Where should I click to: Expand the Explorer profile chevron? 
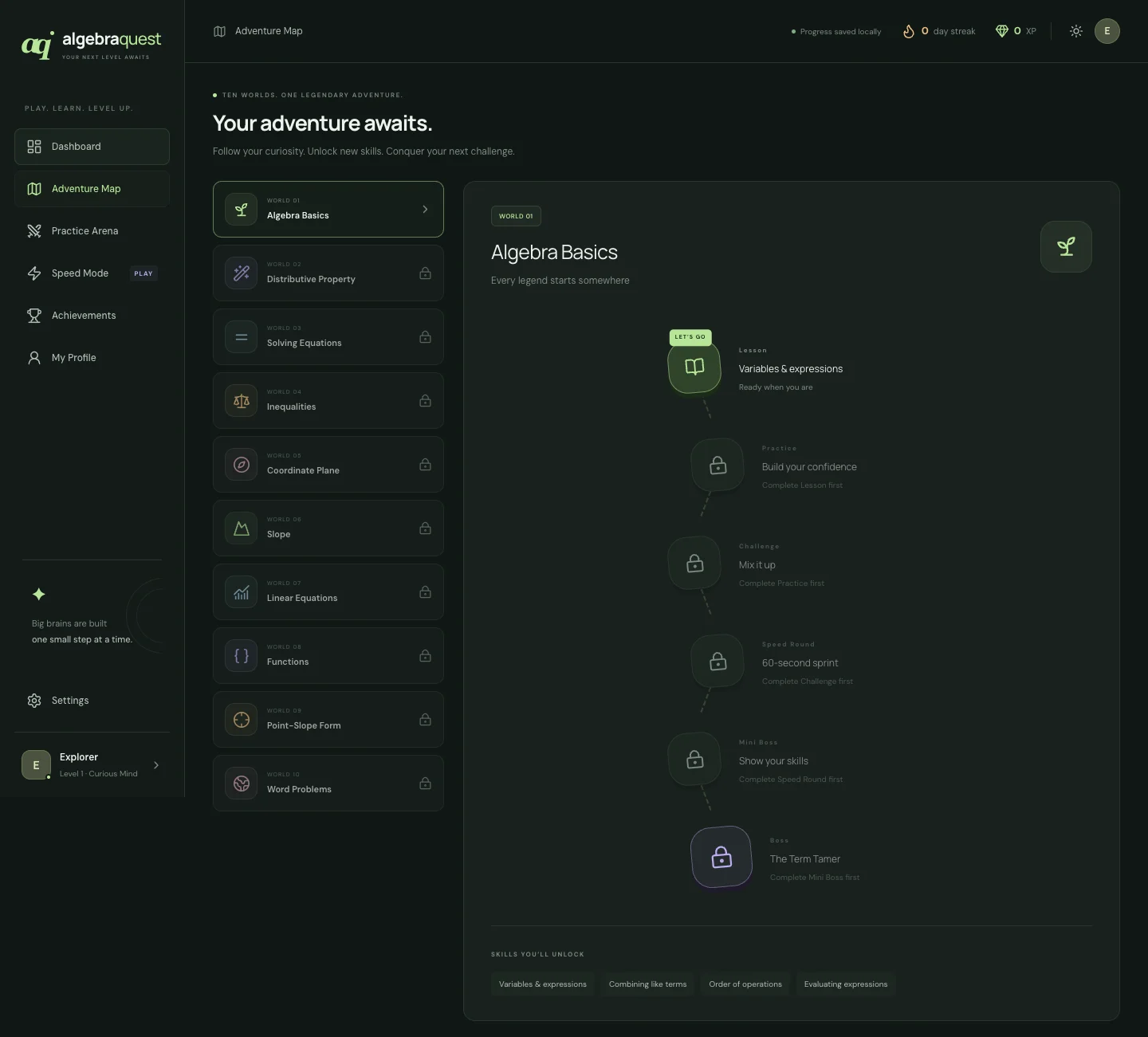156,765
